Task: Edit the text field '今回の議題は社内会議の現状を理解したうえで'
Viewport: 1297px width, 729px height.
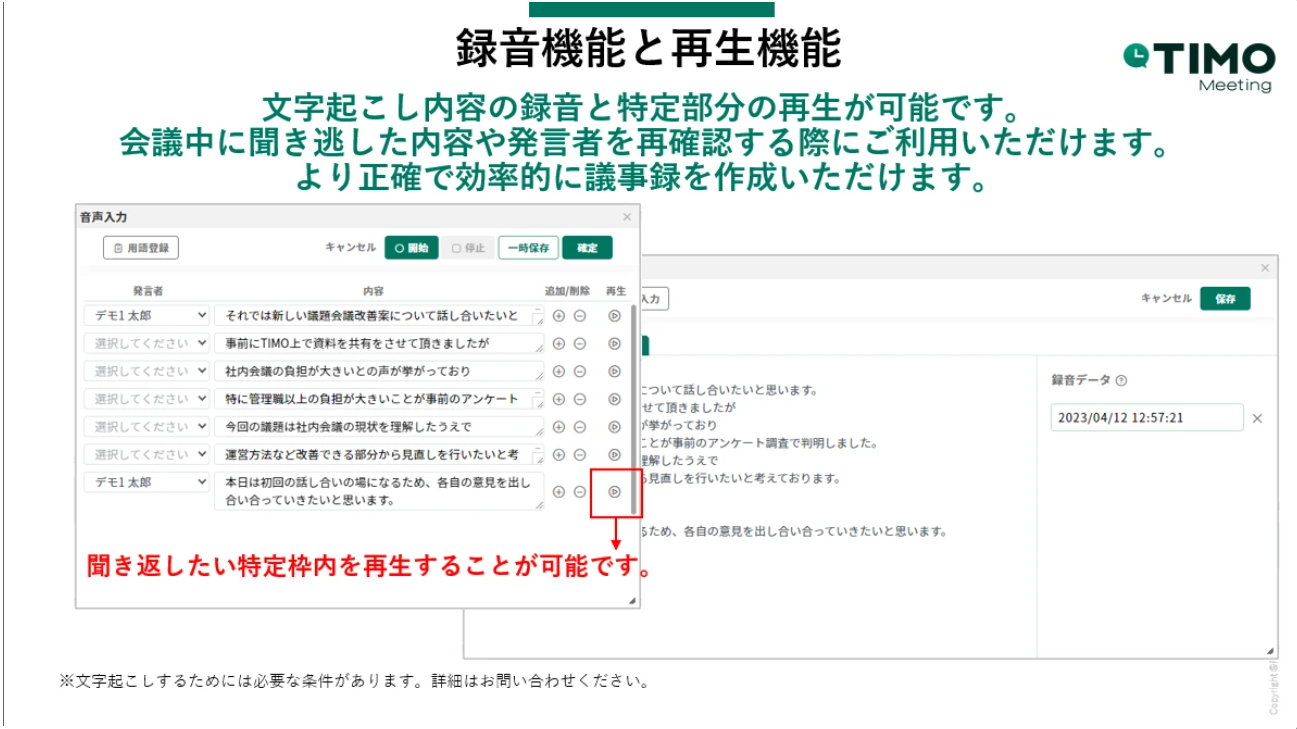Action: 380,427
